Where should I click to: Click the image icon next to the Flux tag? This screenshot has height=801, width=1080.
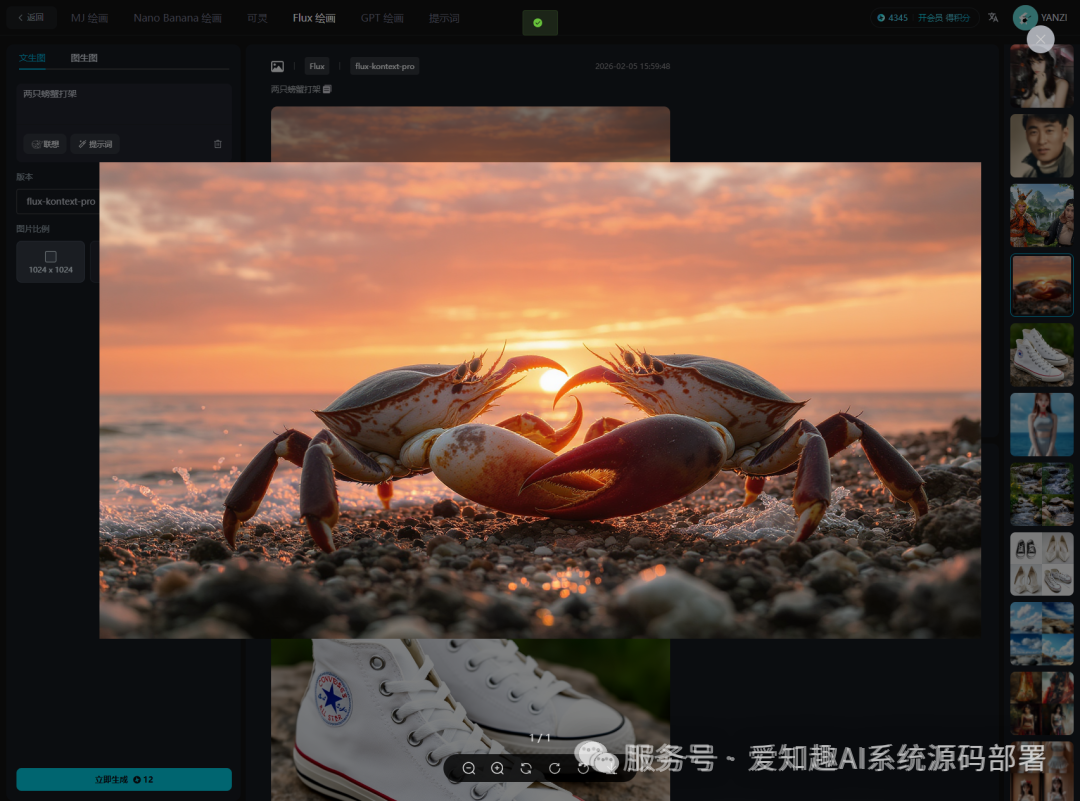(x=277, y=66)
